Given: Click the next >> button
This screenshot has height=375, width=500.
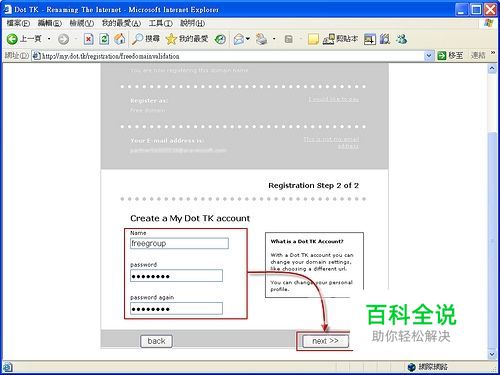Looking at the screenshot, I should coord(325,341).
